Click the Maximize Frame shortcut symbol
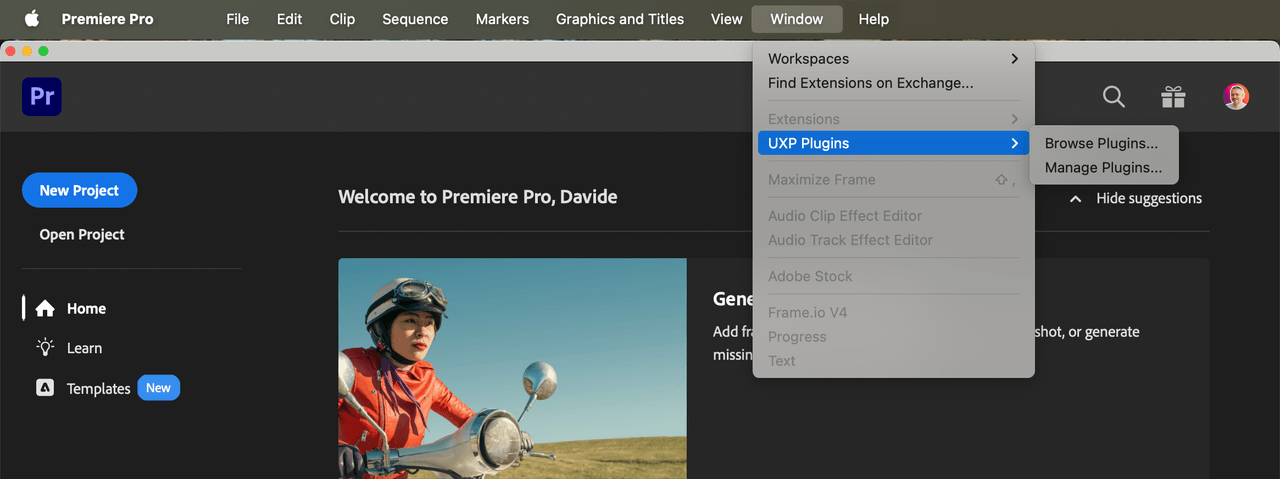 point(1004,180)
